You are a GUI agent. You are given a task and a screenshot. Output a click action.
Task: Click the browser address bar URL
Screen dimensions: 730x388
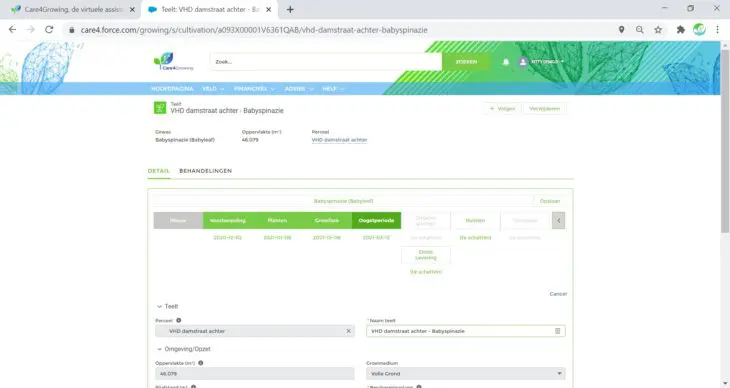pyautogui.click(x=254, y=30)
